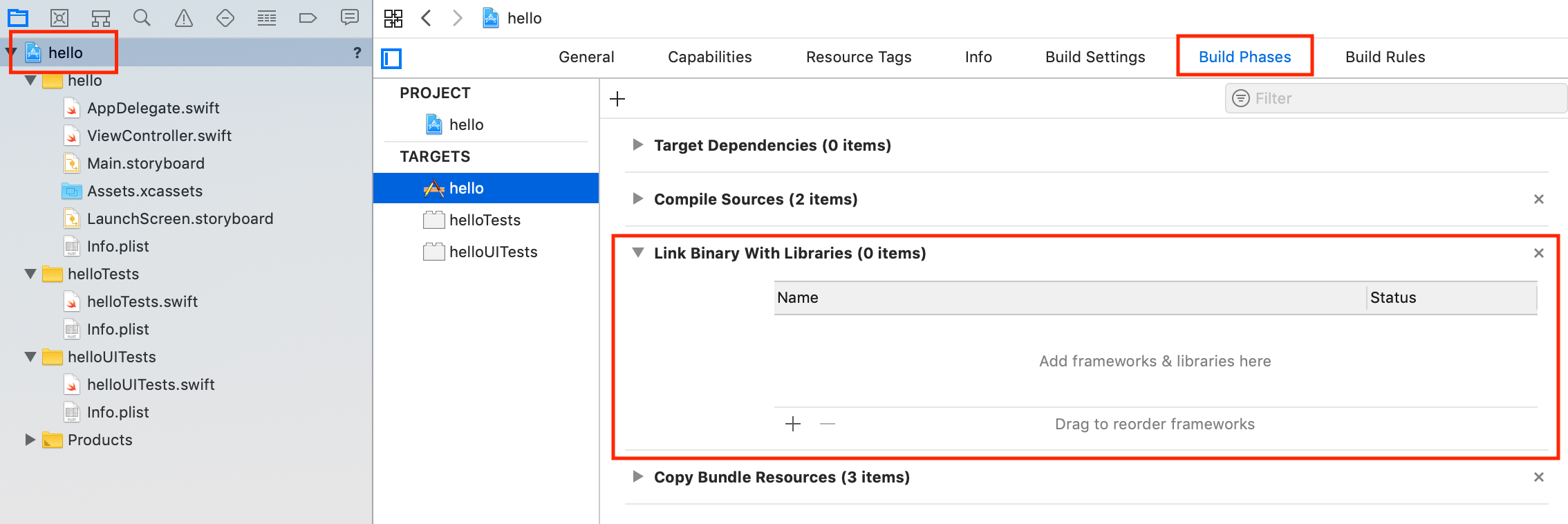Open the Debug navigator icon
Screen dimensions: 1568x524
(x=267, y=18)
